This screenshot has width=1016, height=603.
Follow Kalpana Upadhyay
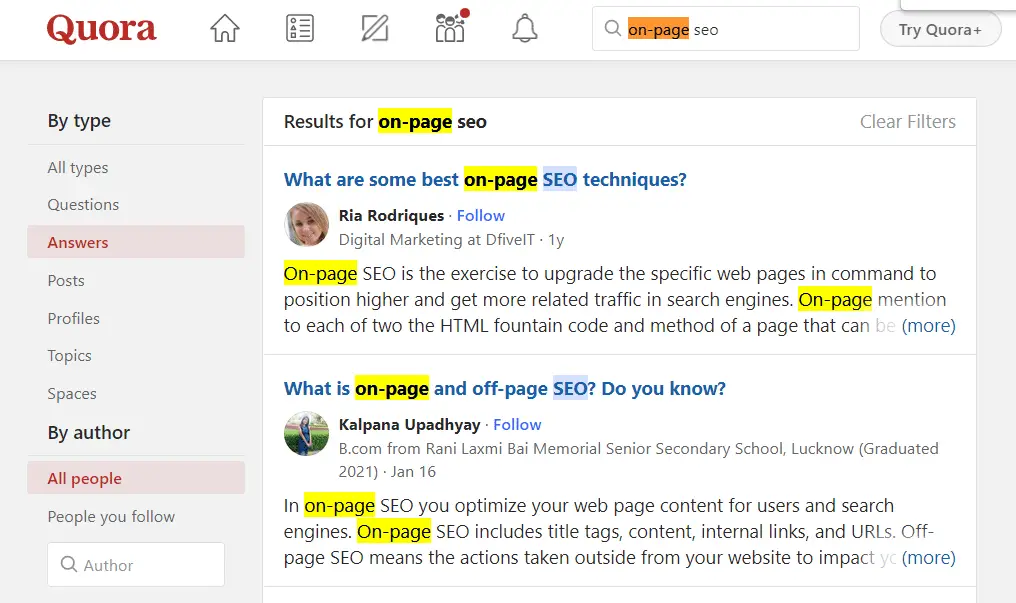coord(517,425)
